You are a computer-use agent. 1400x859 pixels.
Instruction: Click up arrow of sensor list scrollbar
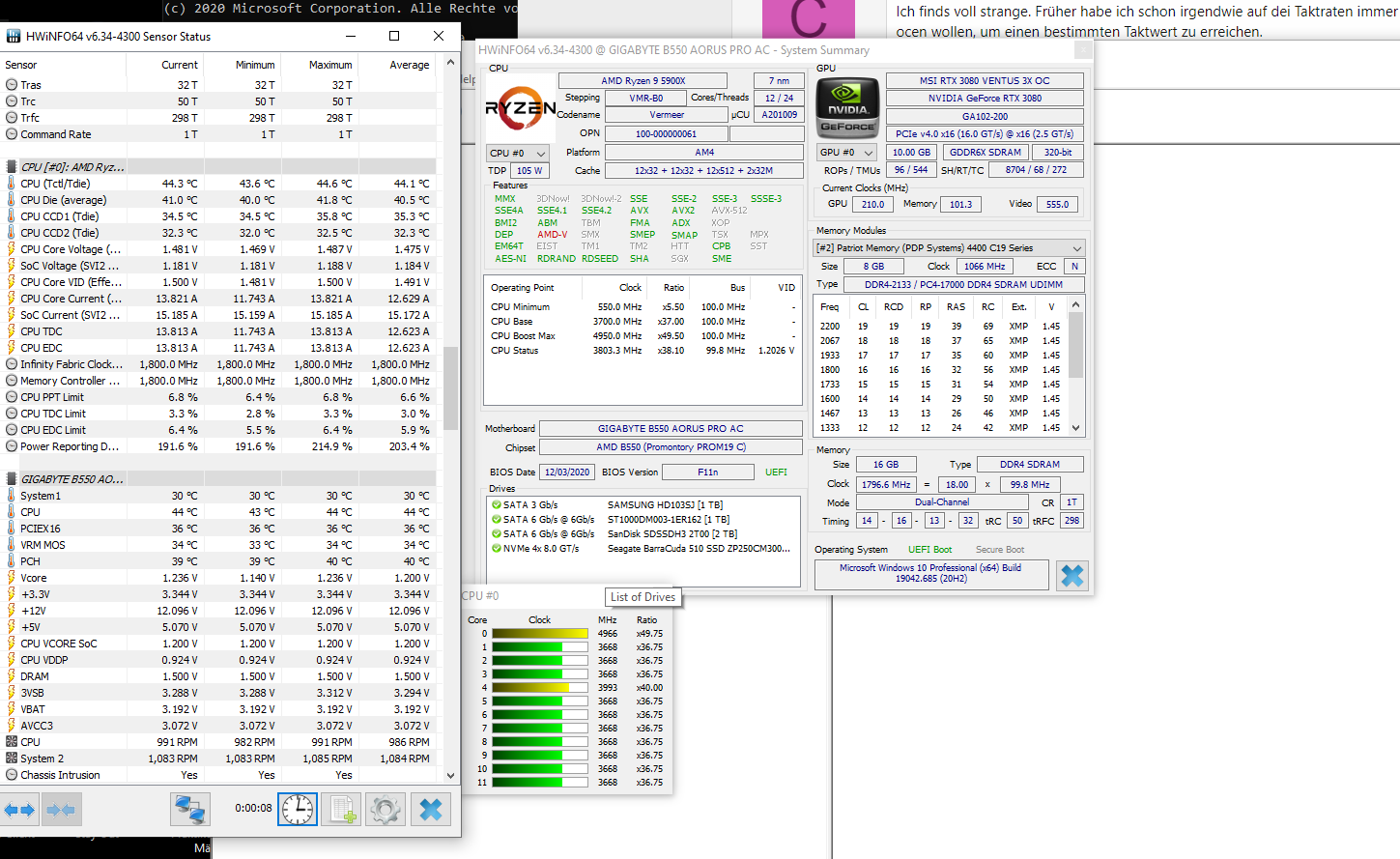(450, 62)
